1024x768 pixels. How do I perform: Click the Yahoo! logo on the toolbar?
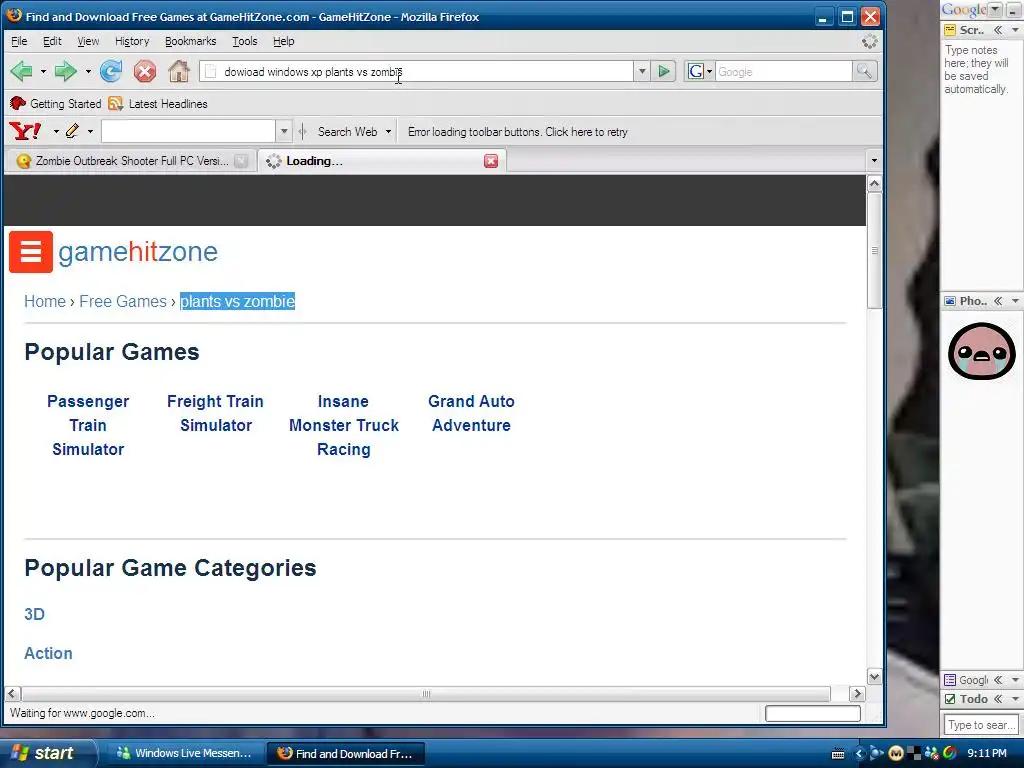tap(25, 131)
